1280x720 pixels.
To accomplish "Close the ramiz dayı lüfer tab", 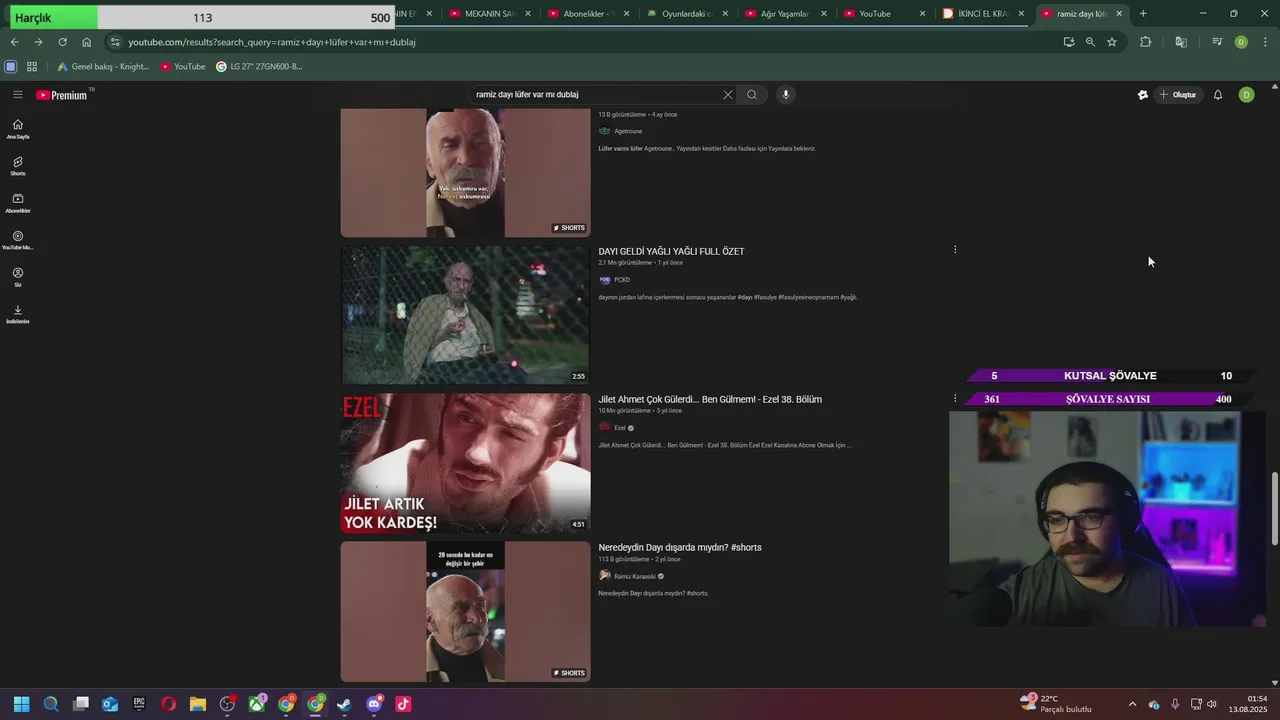I will pos(1119,14).
